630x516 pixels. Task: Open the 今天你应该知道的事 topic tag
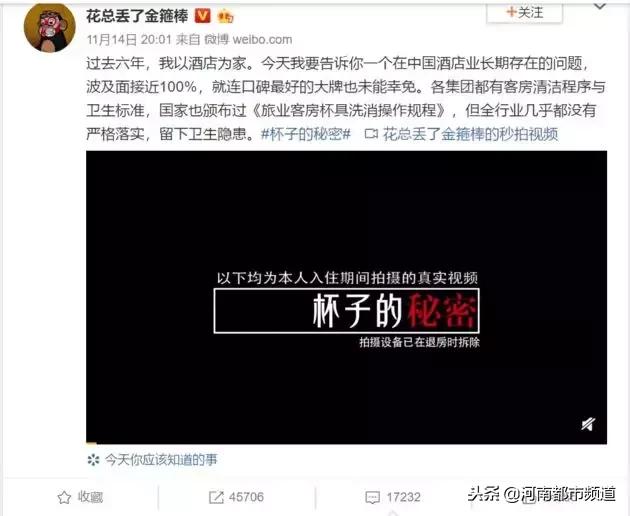[161, 459]
